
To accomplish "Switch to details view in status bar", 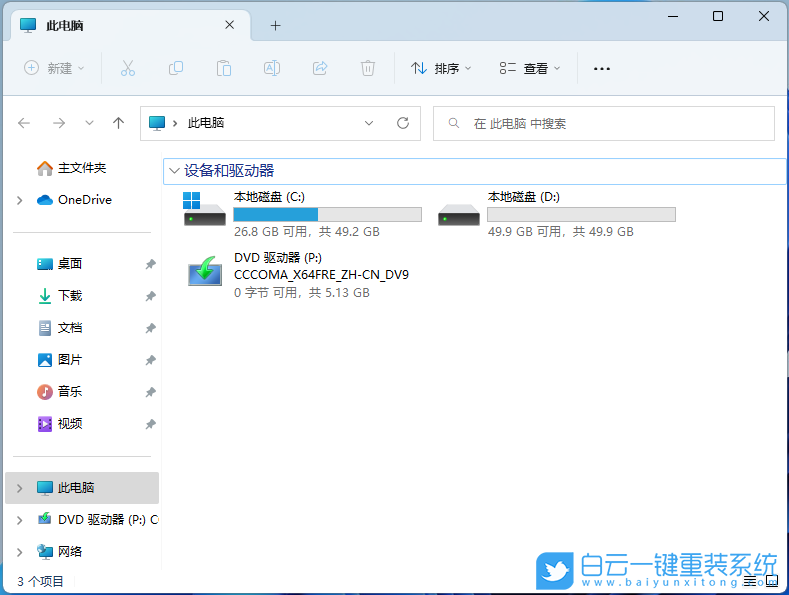I will (750, 581).
